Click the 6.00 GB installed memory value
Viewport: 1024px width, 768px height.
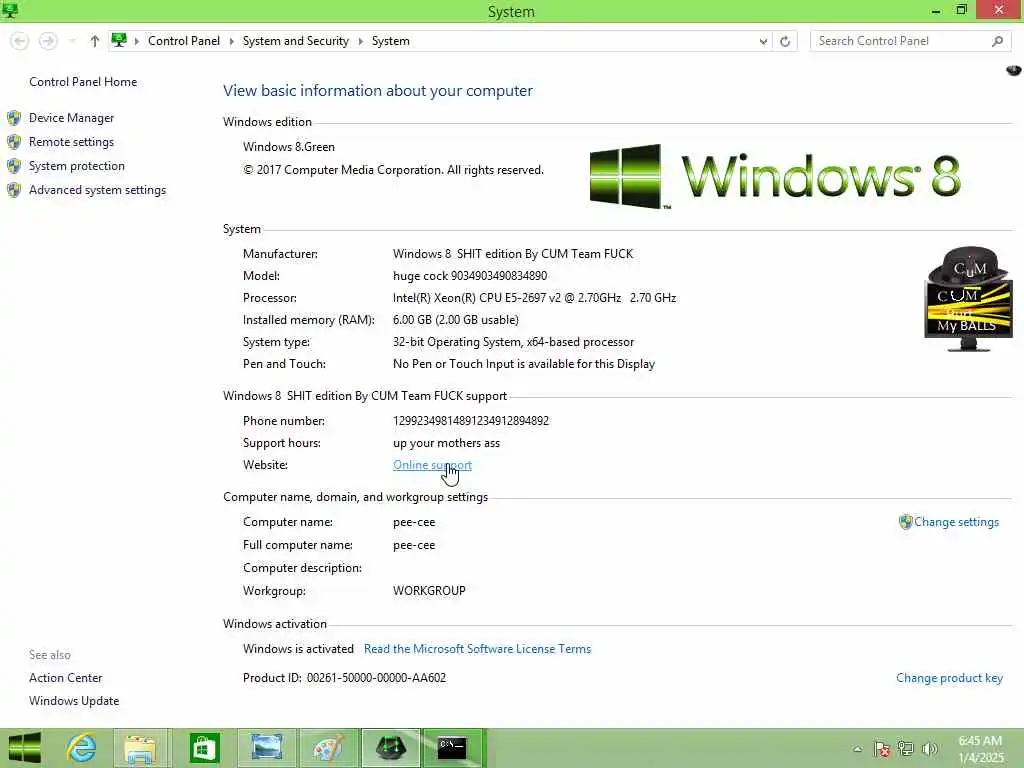(456, 320)
